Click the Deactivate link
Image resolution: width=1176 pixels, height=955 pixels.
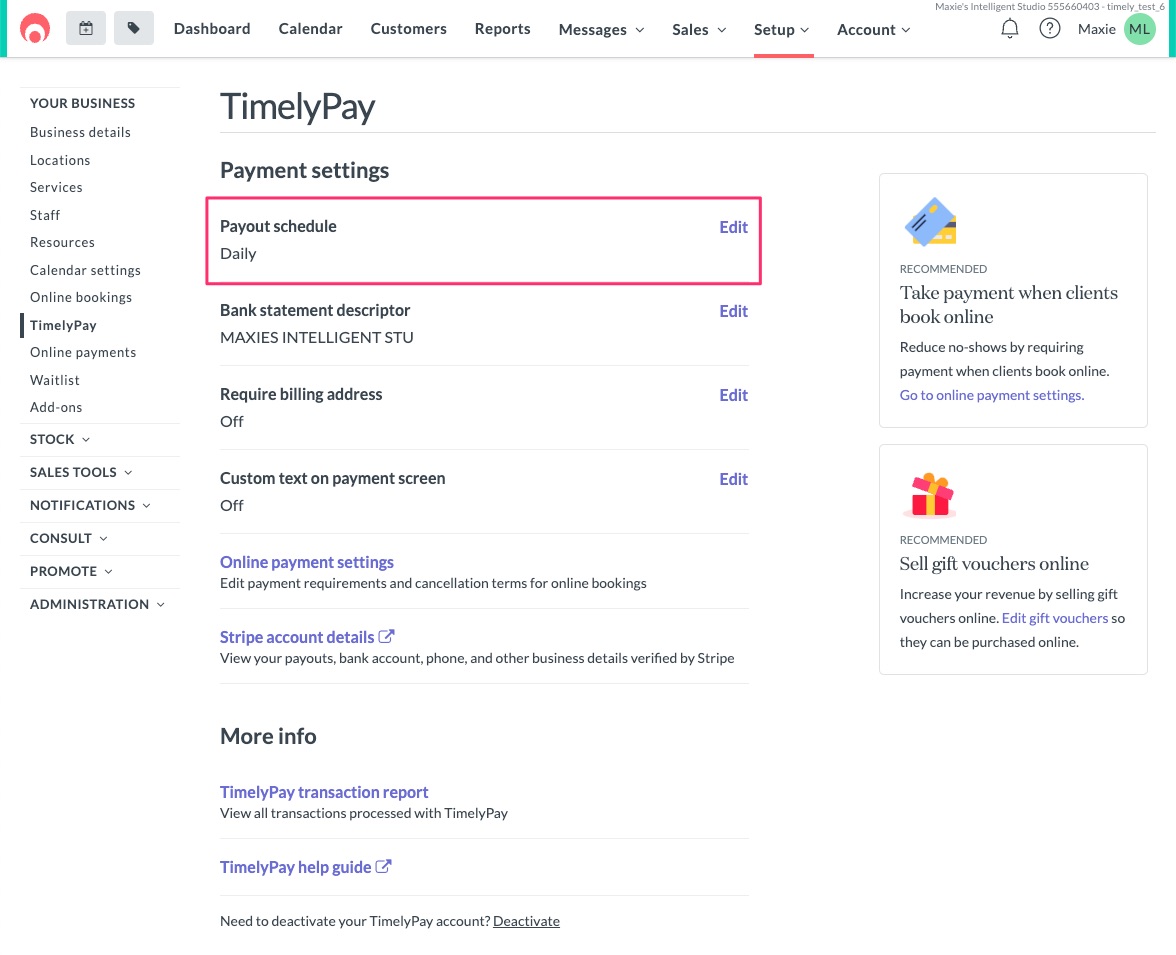pyautogui.click(x=526, y=921)
